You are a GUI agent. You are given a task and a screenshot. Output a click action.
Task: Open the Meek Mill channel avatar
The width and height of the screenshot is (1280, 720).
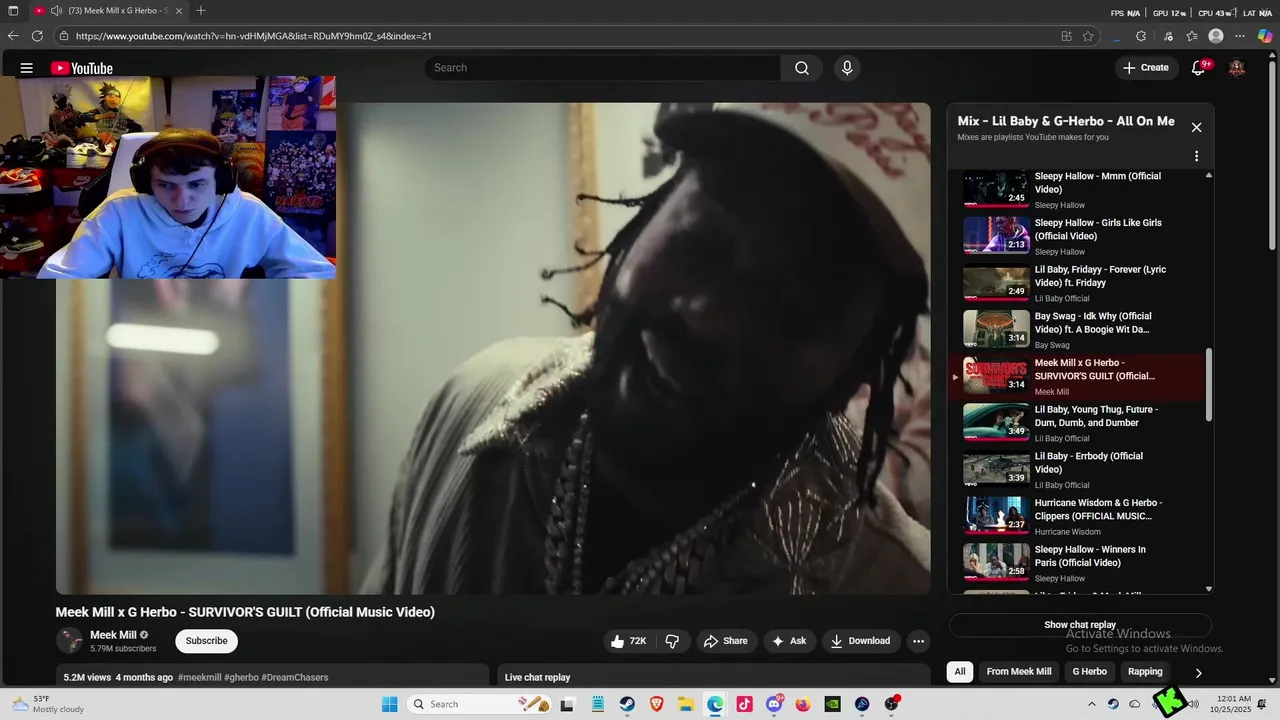[x=70, y=641]
